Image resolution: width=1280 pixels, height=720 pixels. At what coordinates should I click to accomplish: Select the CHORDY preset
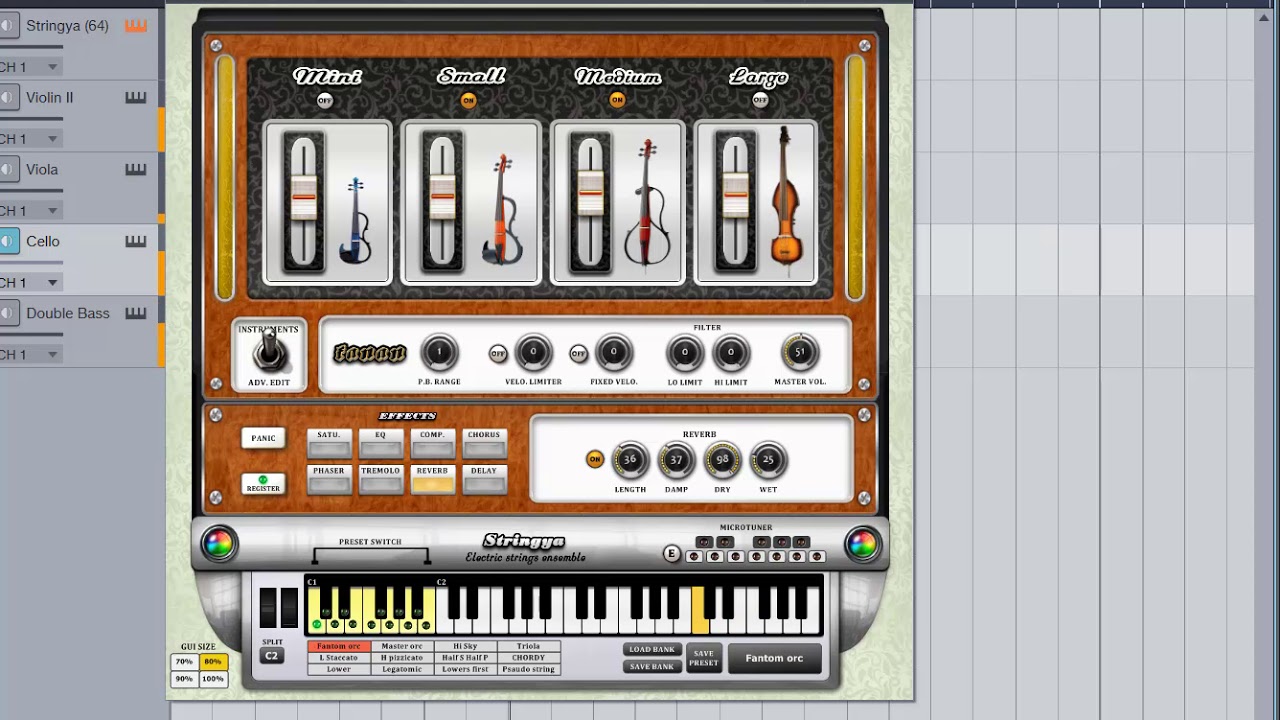click(528, 658)
